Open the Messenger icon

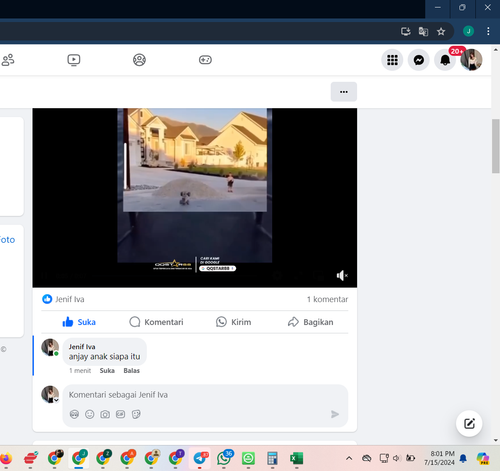(x=419, y=60)
